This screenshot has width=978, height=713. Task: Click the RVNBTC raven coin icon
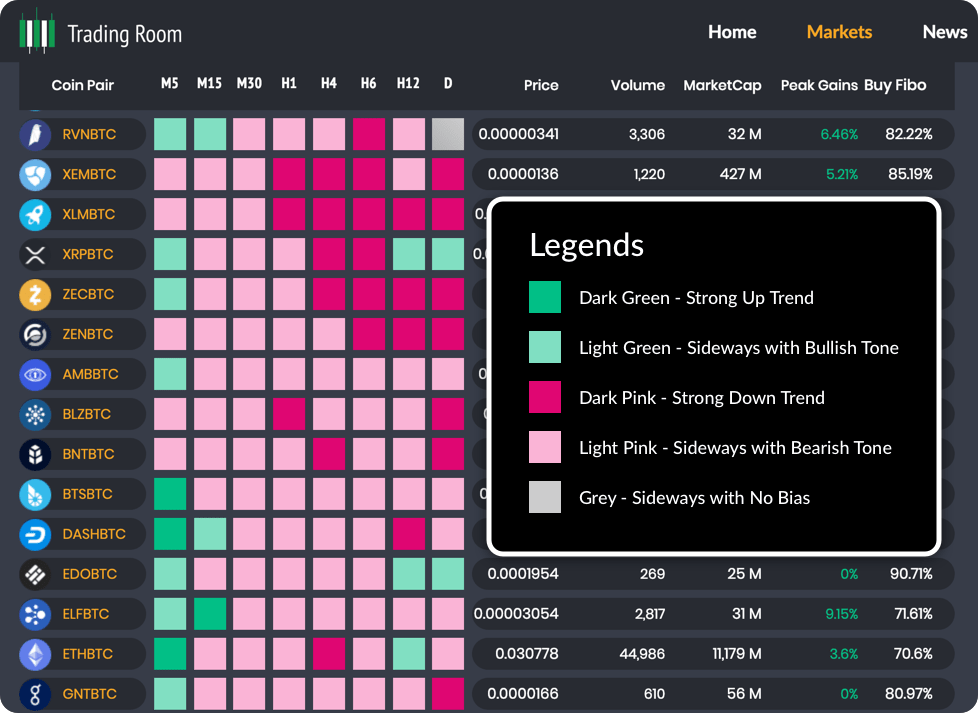pyautogui.click(x=35, y=134)
